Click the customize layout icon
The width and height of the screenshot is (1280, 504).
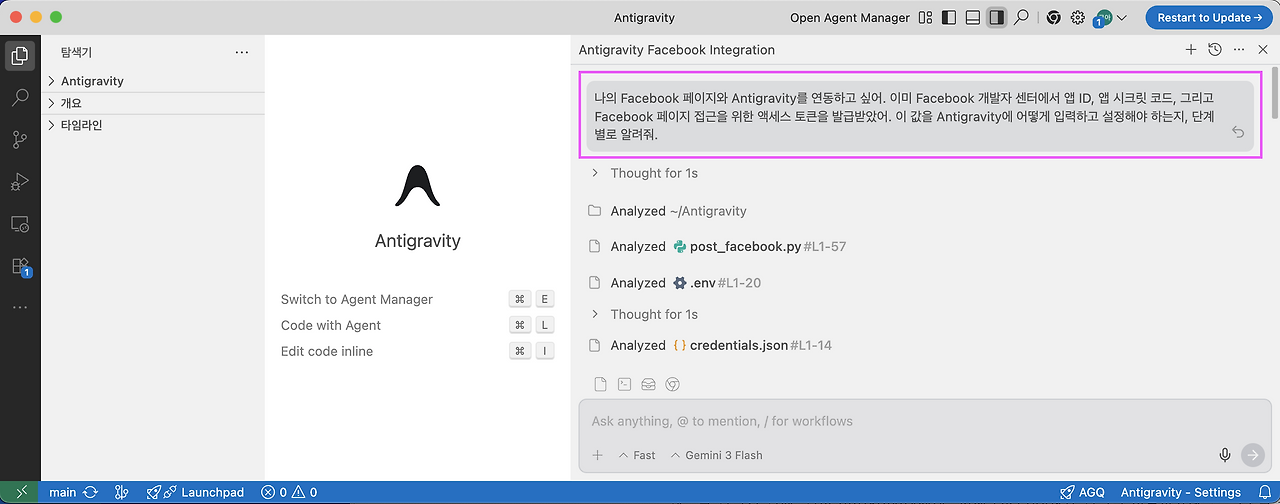point(925,17)
